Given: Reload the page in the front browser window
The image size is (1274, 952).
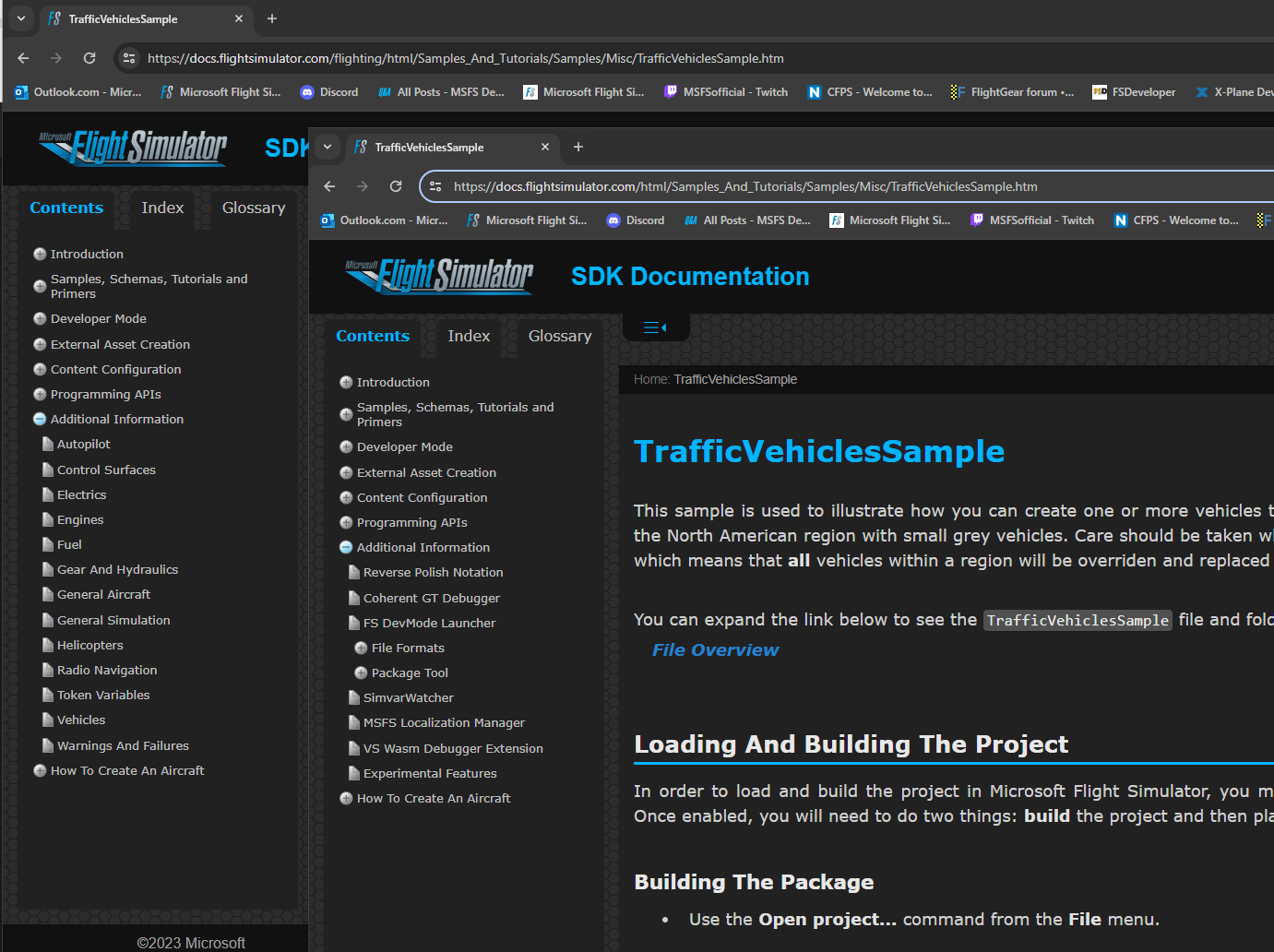Looking at the screenshot, I should (x=396, y=186).
